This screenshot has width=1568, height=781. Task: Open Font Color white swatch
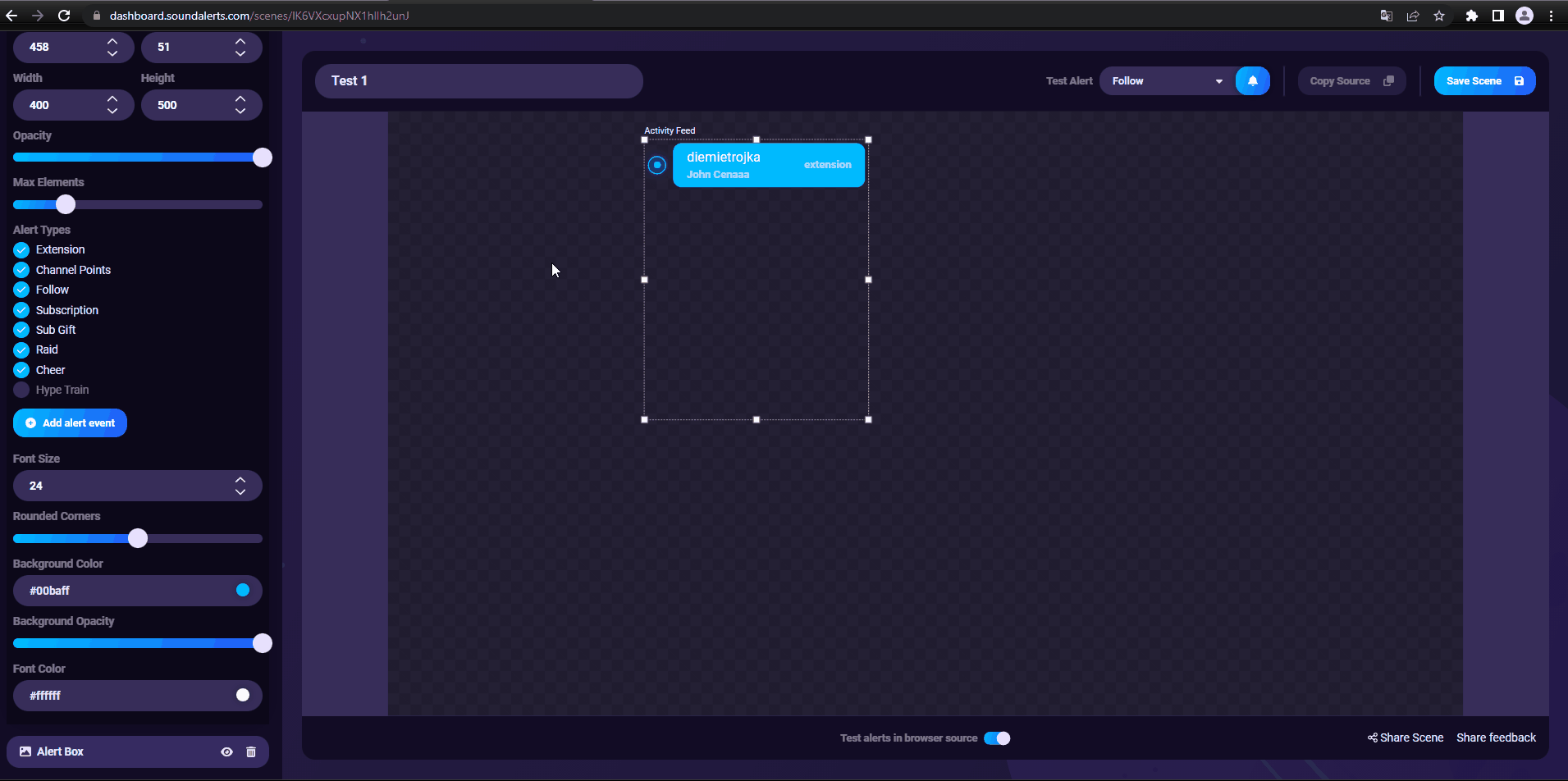coord(243,695)
